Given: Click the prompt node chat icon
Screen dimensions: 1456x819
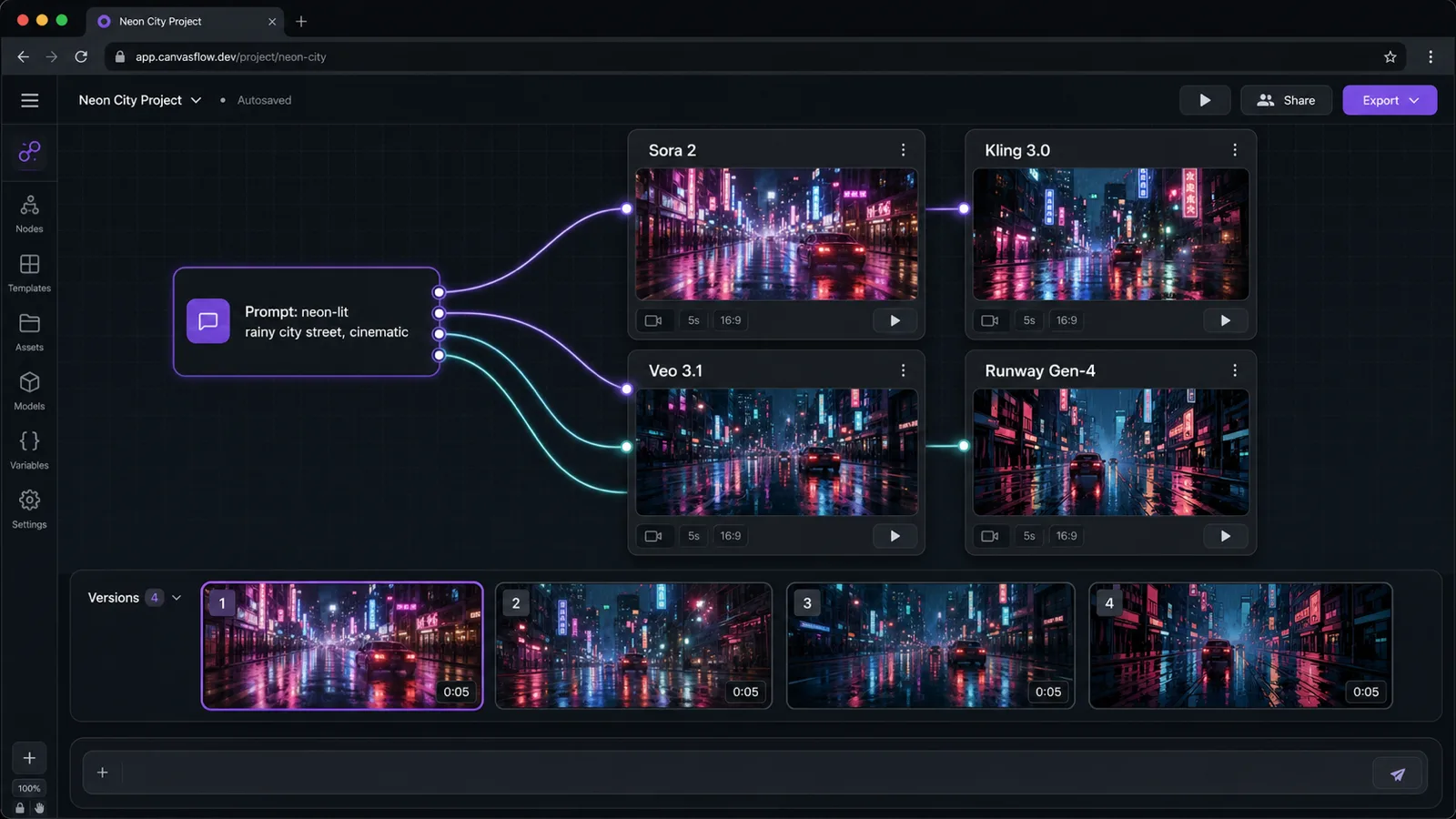Looking at the screenshot, I should pos(208,321).
